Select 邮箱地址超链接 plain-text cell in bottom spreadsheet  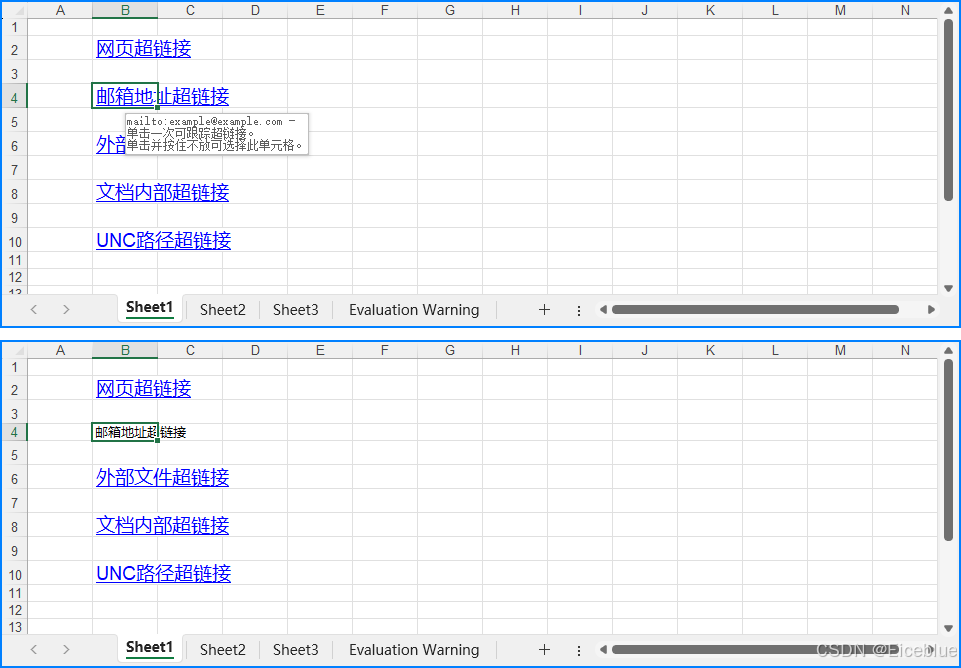(x=140, y=432)
